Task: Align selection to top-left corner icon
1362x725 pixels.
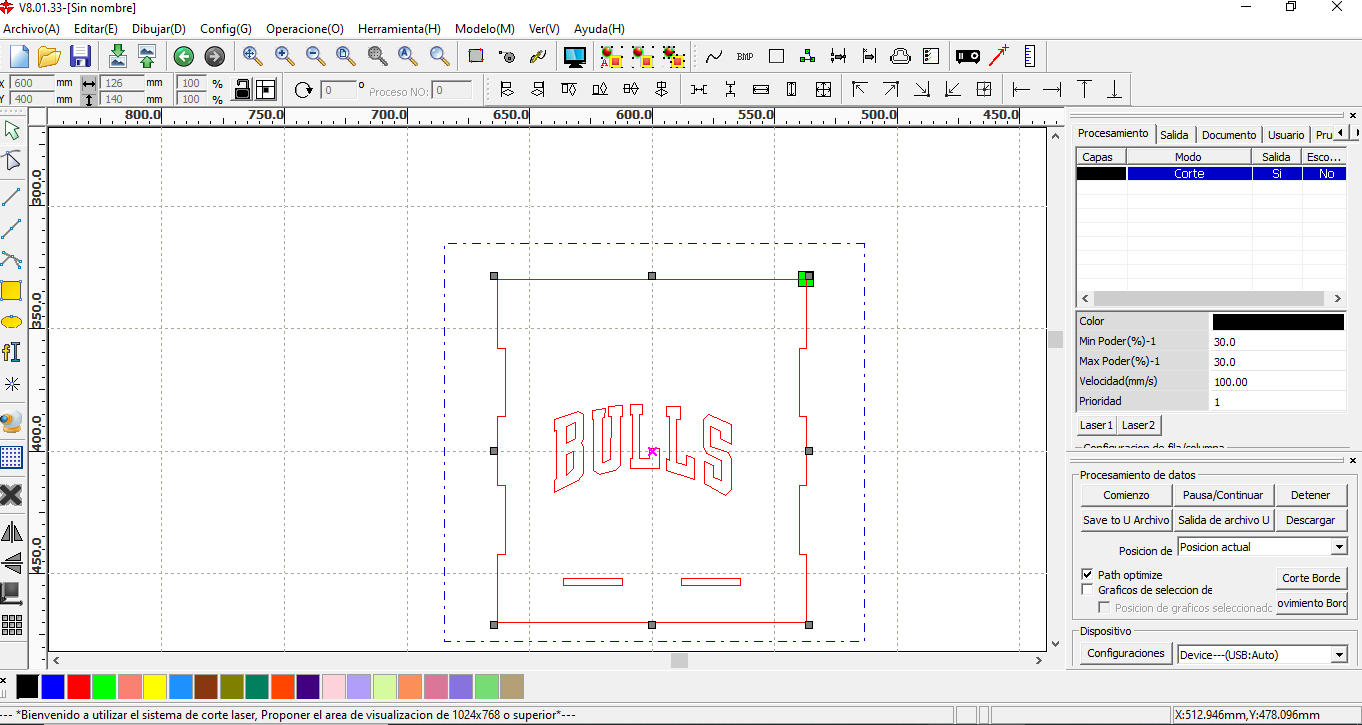Action: tap(859, 90)
